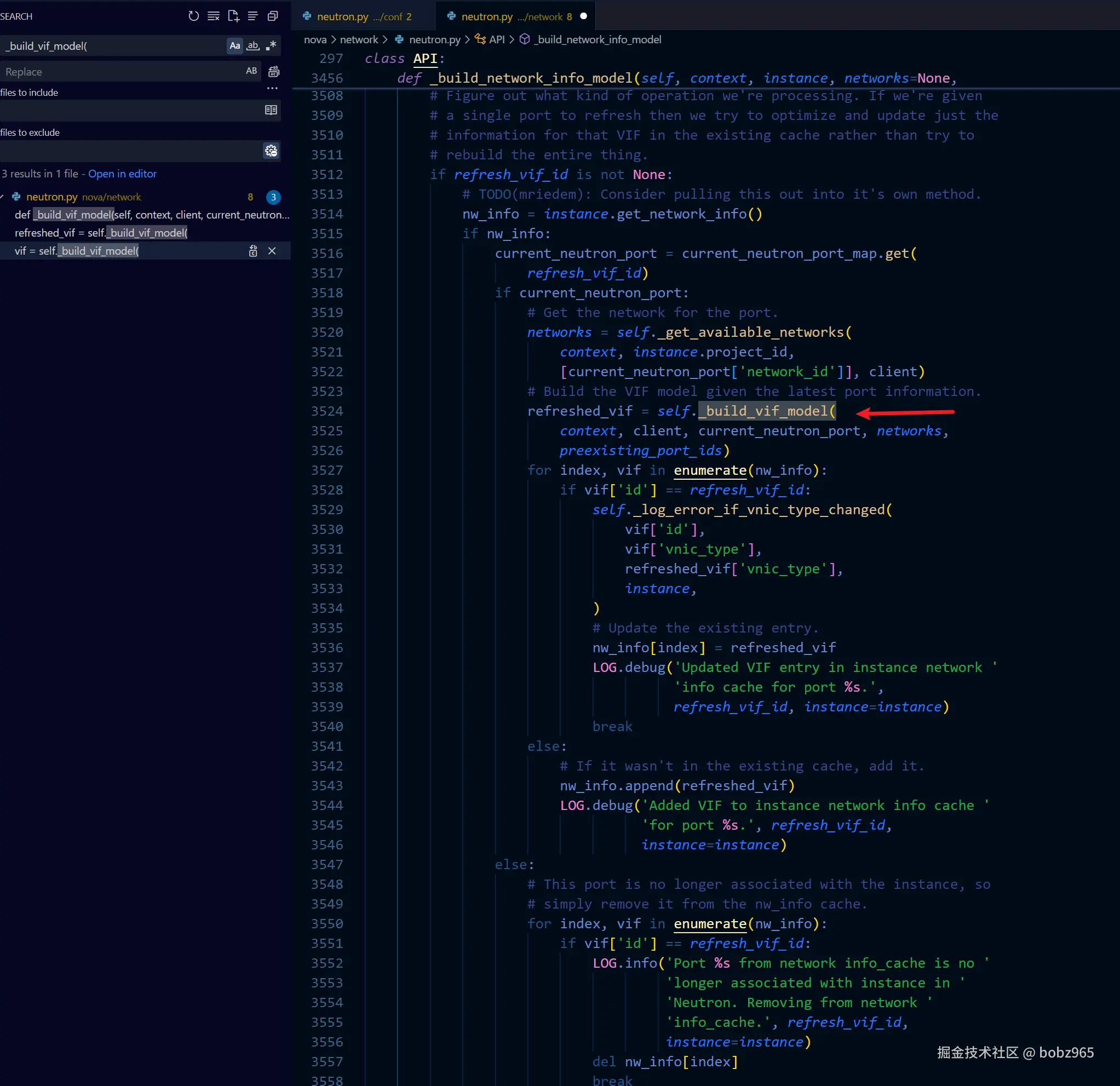The width and height of the screenshot is (1120, 1086).
Task: Click _build_network_info_model breadcrumb
Action: point(598,39)
